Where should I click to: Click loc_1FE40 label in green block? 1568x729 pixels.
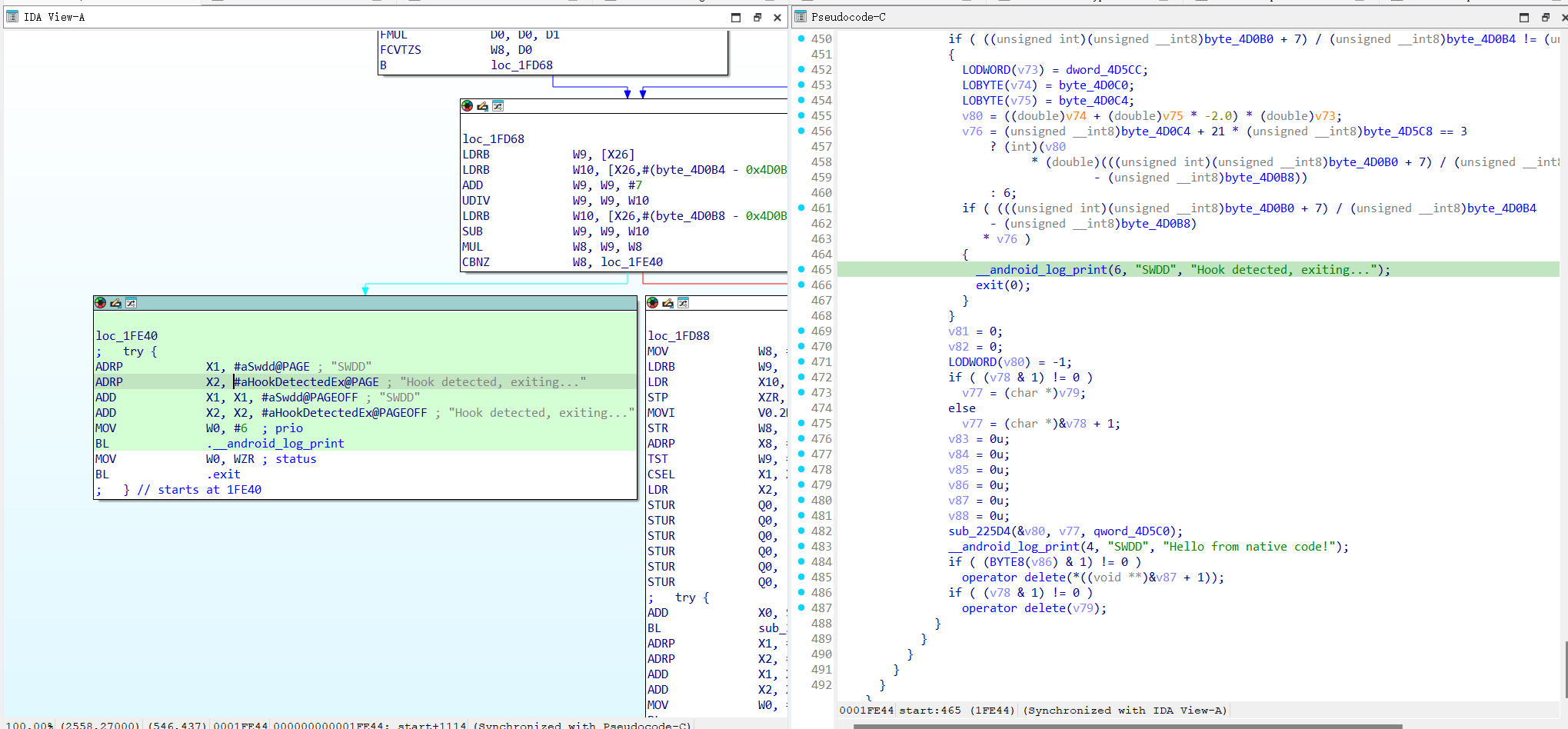tap(127, 336)
